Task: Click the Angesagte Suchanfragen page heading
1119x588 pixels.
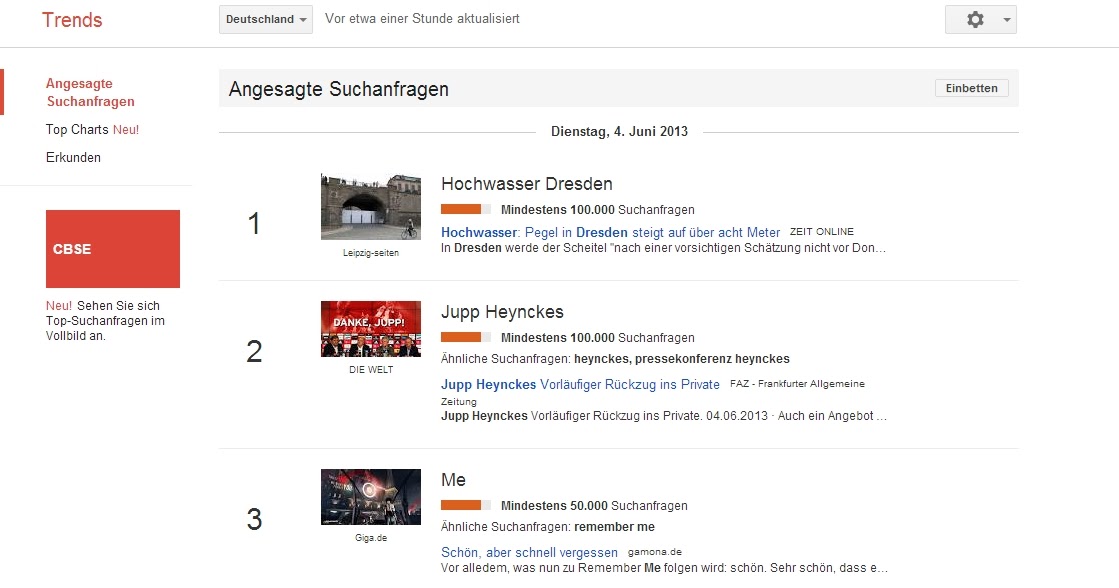Action: coord(339,88)
